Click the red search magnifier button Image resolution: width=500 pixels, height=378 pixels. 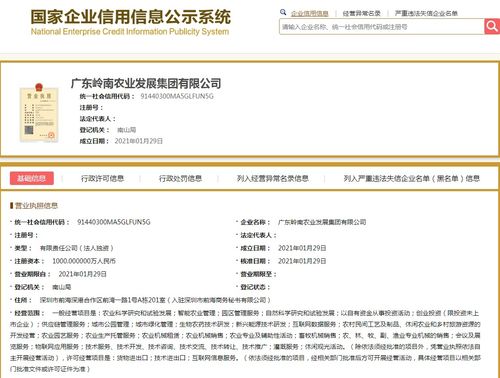point(492,26)
